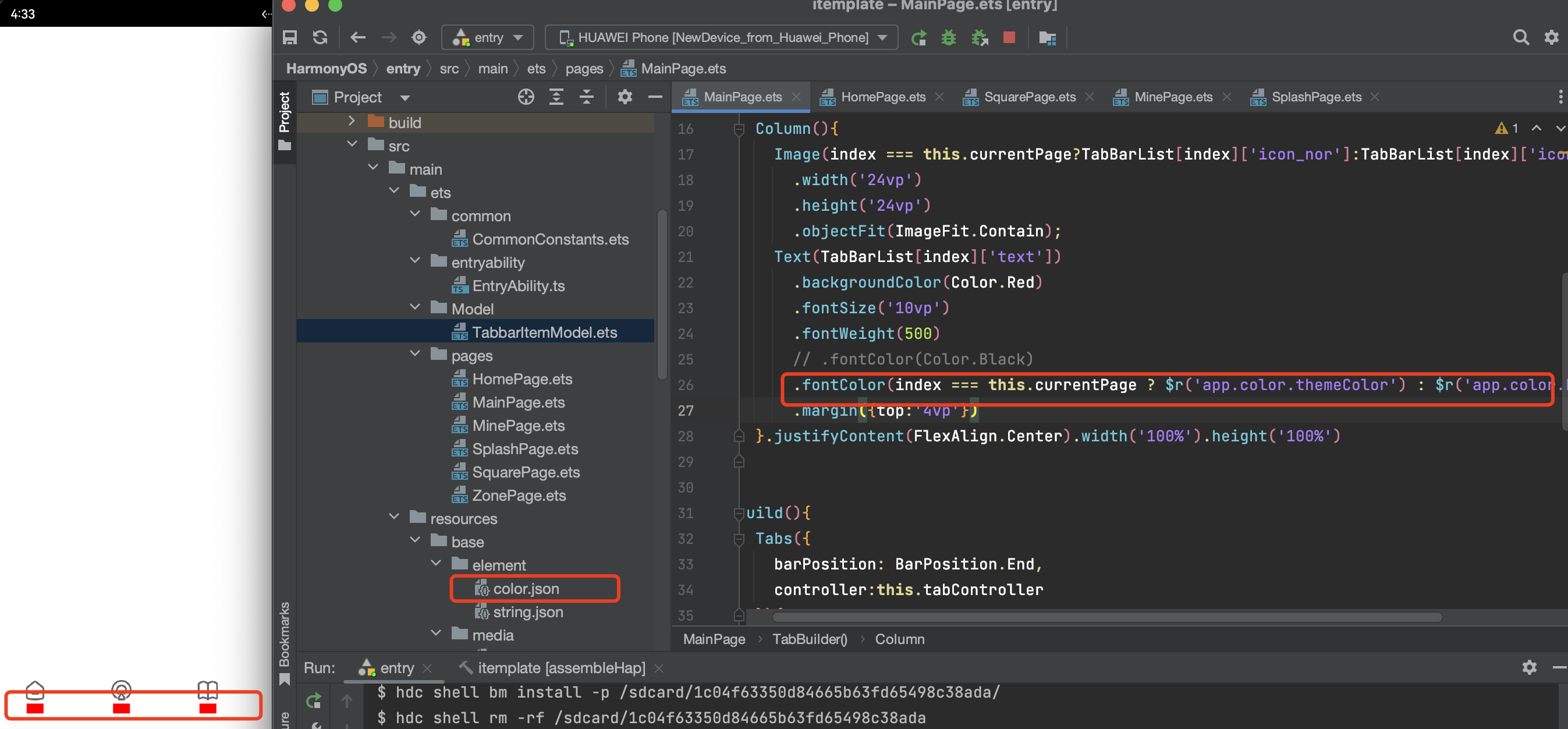Navigate forward with the right arrow icon
This screenshot has height=729, width=1568.
388,38
